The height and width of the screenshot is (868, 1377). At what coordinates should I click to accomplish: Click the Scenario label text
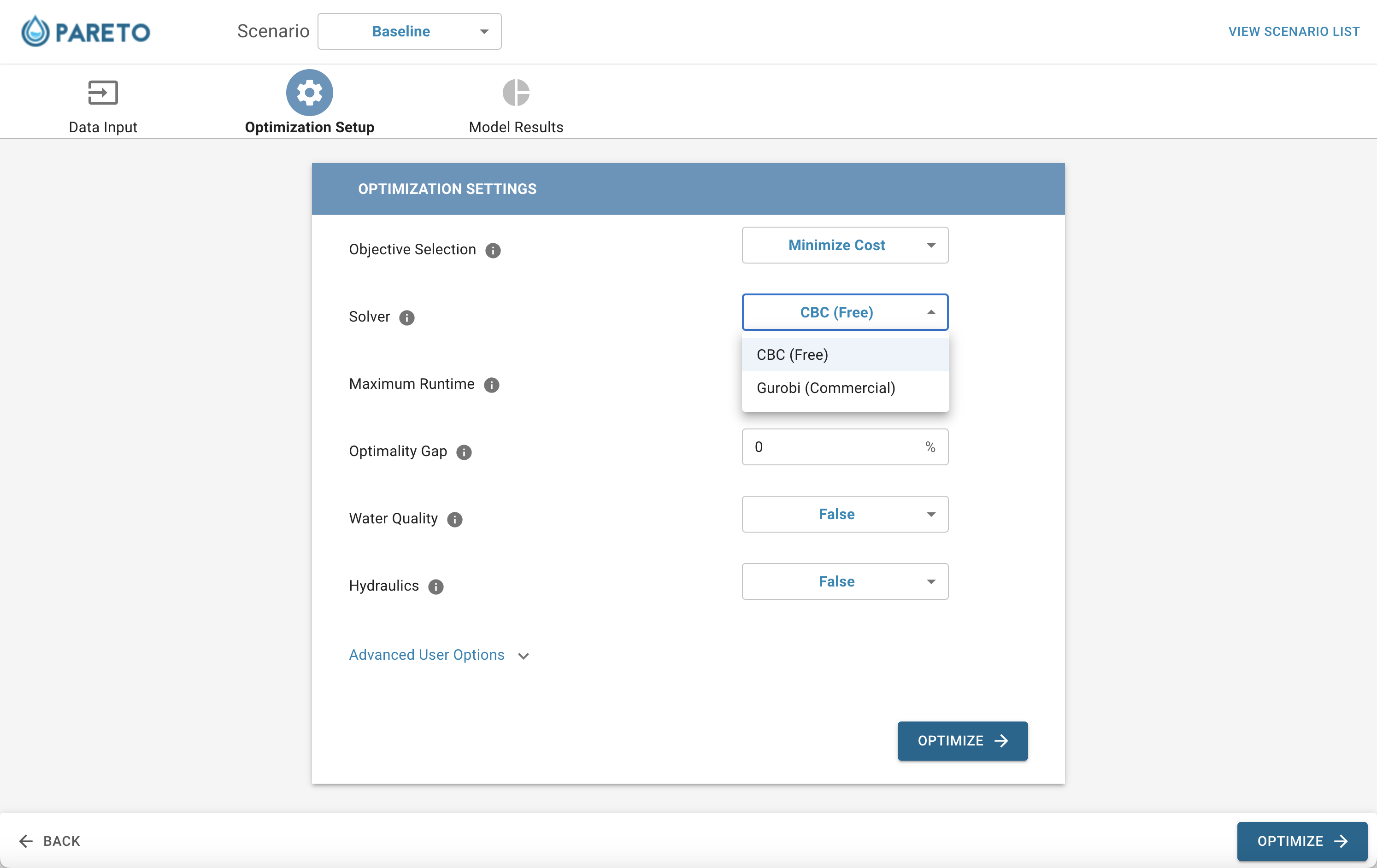point(273,31)
